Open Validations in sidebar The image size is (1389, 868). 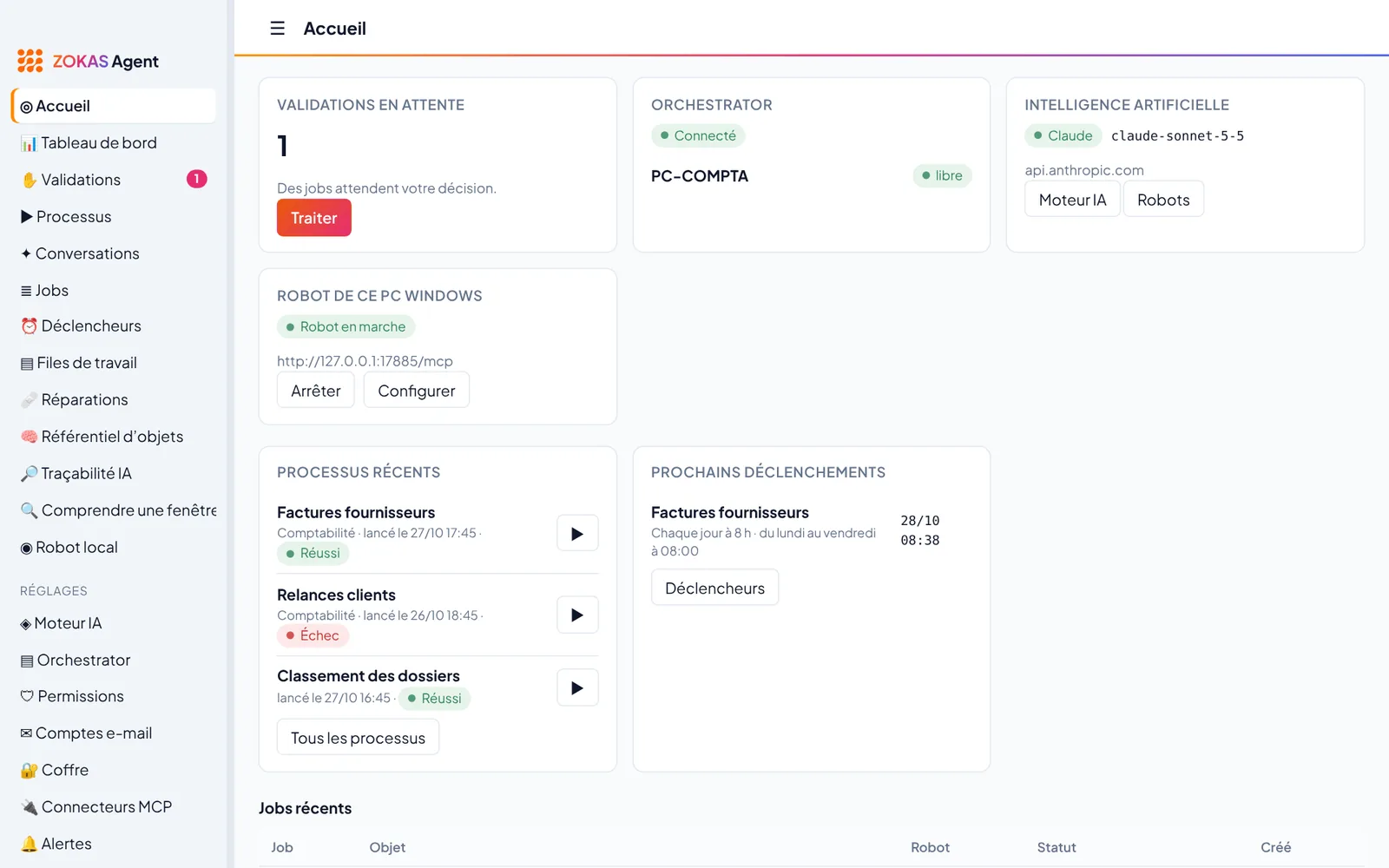[114, 180]
